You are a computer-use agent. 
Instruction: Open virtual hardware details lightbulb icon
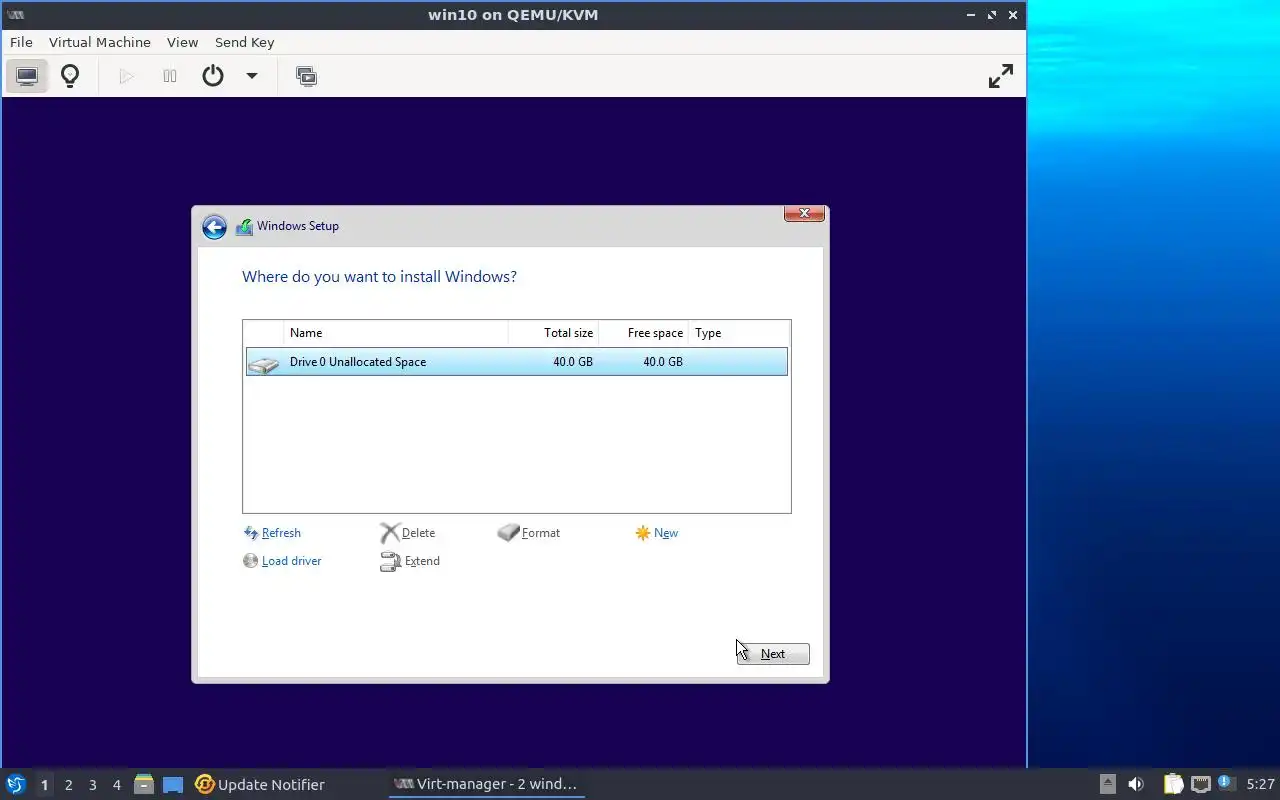[70, 76]
